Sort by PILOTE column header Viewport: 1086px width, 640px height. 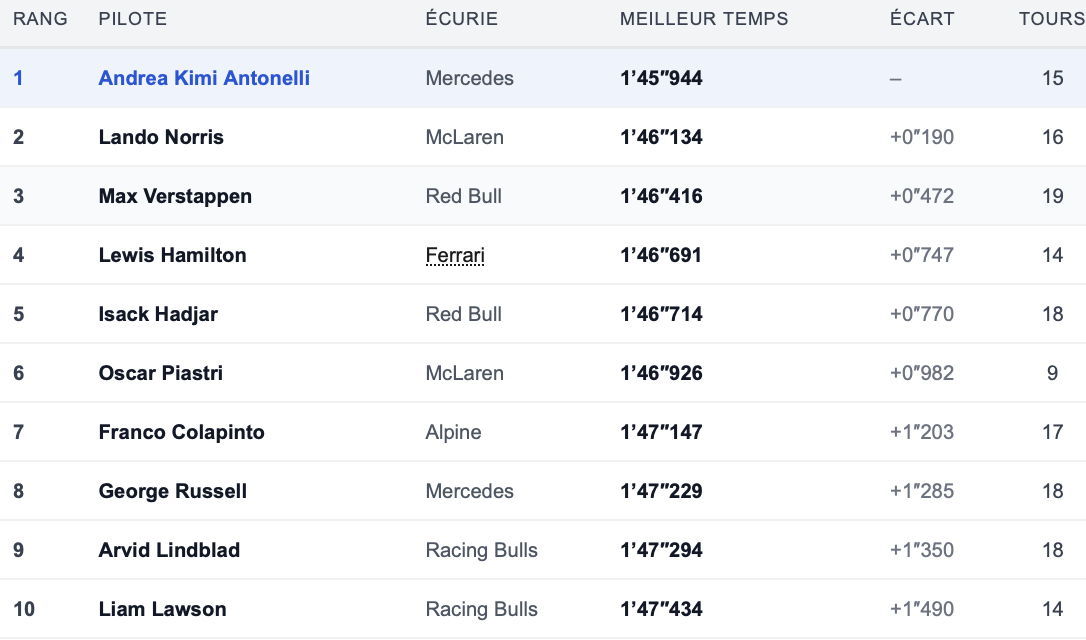coord(133,19)
